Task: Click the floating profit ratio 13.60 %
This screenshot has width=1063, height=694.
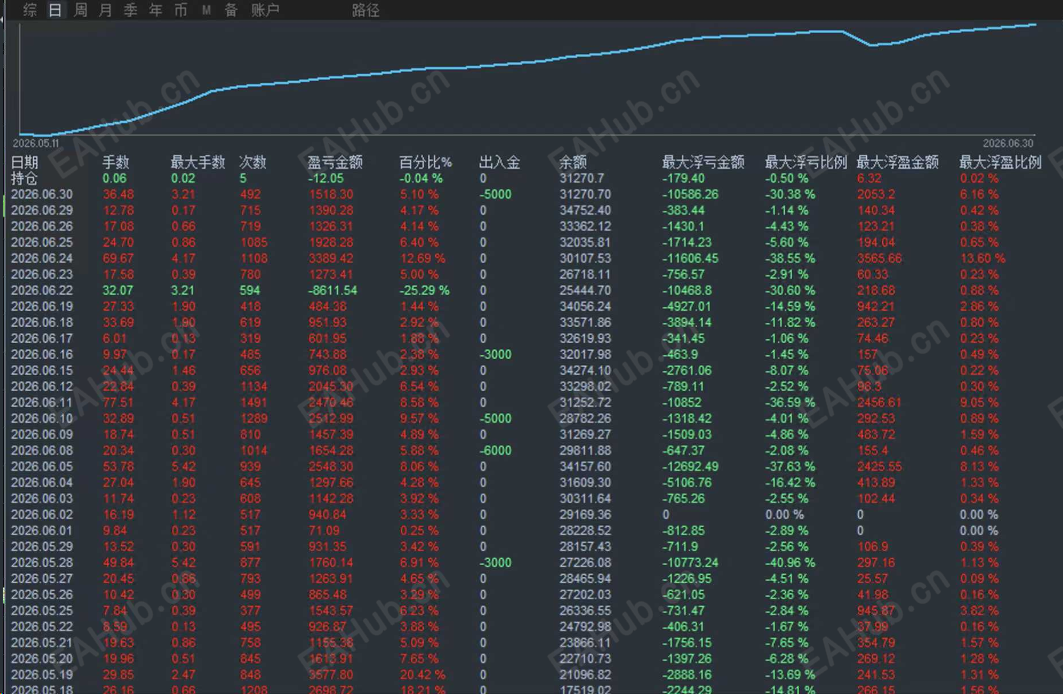Action: (x=982, y=259)
